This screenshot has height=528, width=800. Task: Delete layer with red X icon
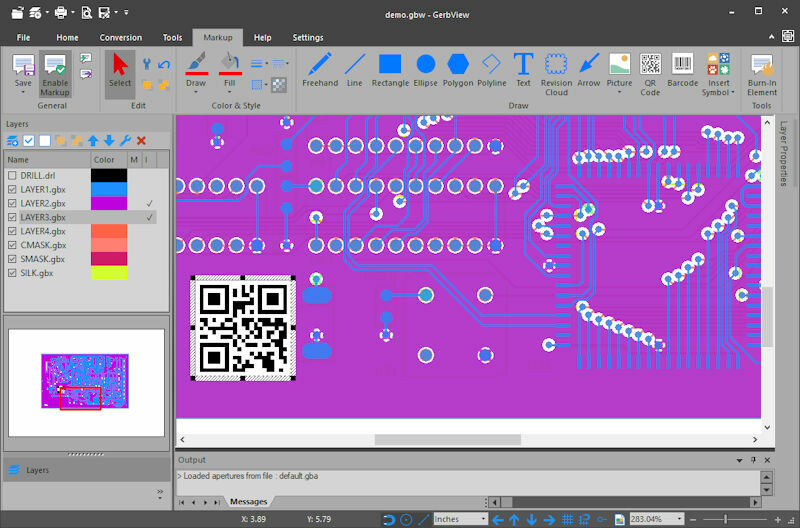[x=141, y=141]
